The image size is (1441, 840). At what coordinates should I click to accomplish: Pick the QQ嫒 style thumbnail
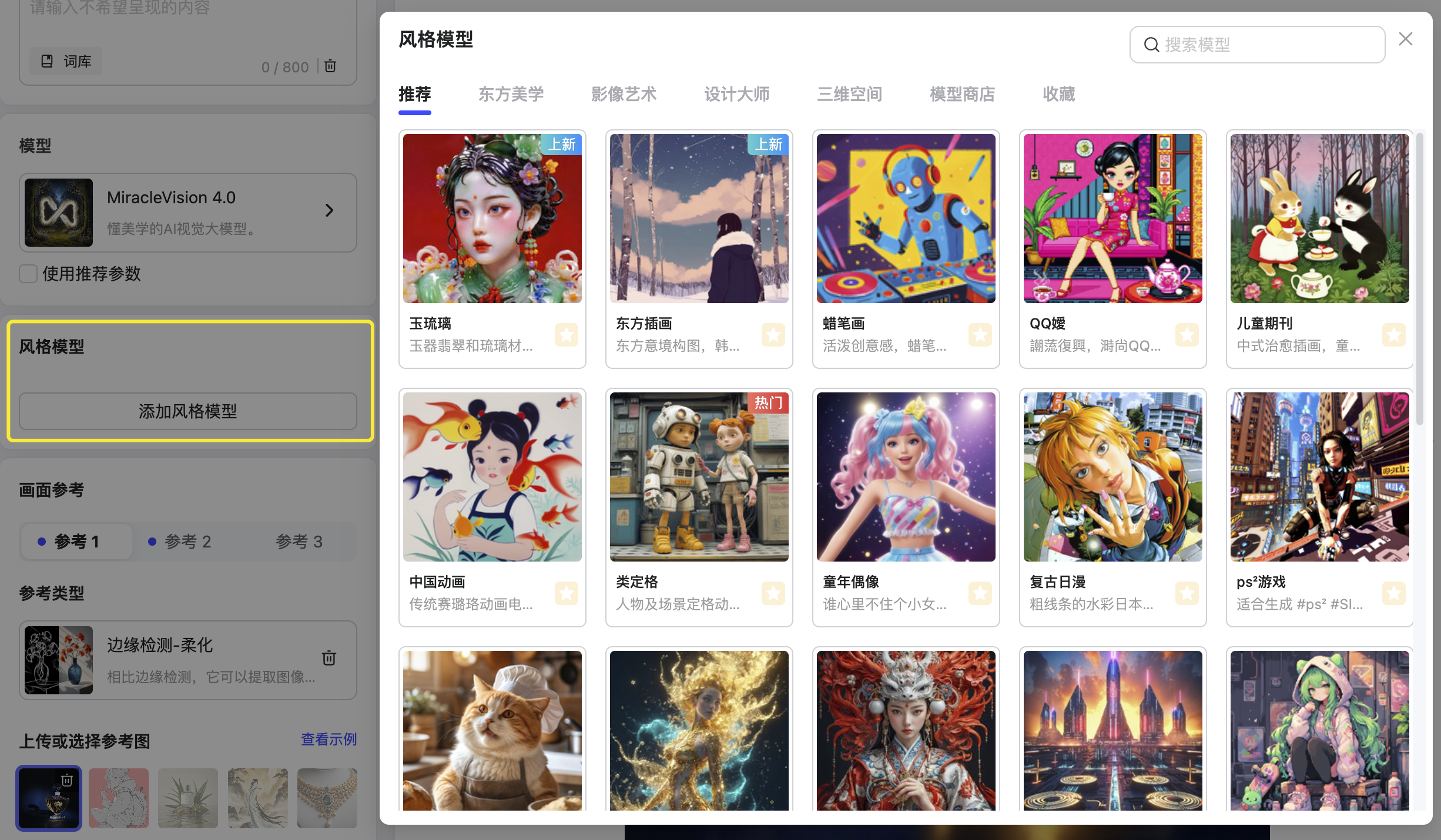[1113, 219]
